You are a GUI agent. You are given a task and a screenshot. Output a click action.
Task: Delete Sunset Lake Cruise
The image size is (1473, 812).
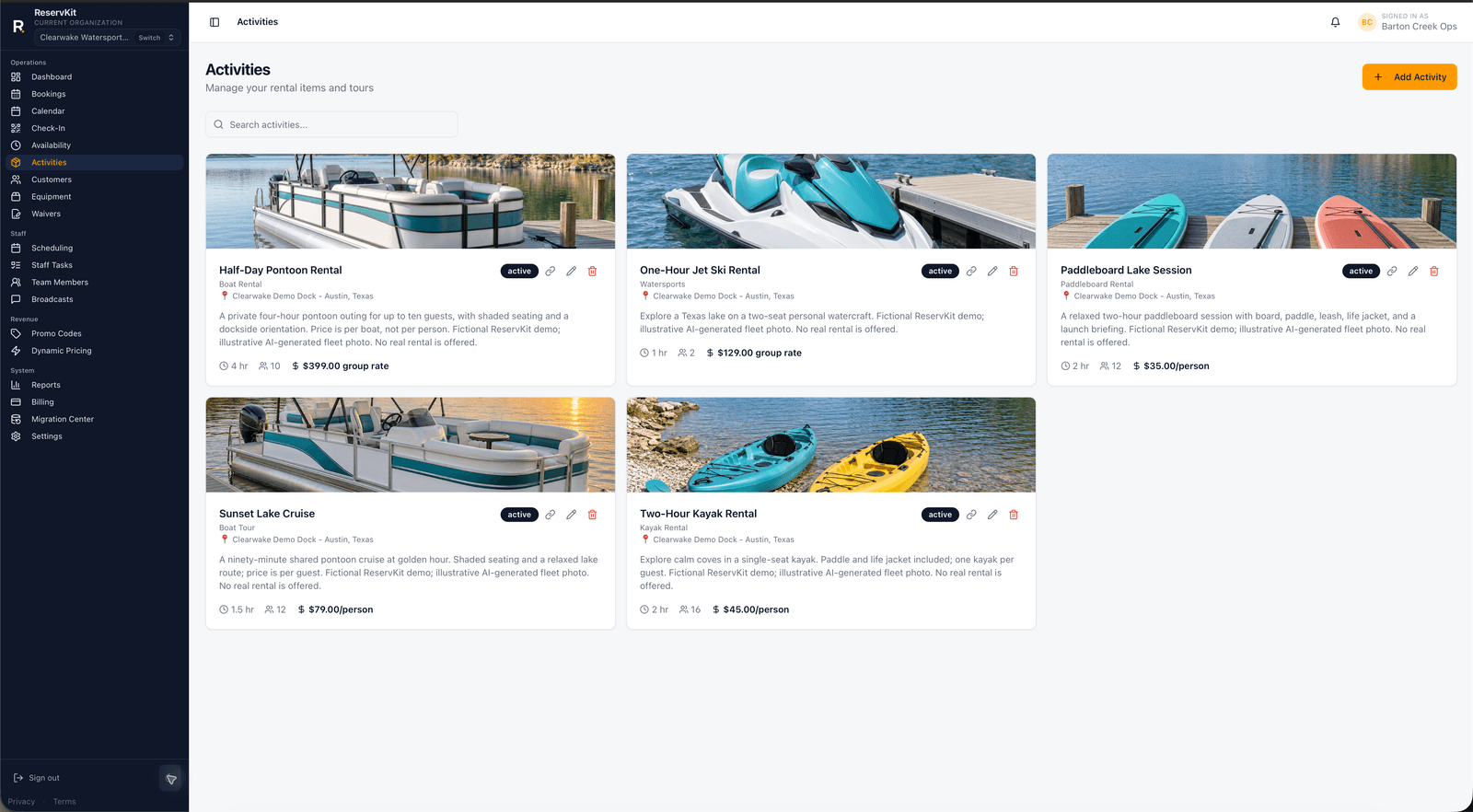pos(593,515)
